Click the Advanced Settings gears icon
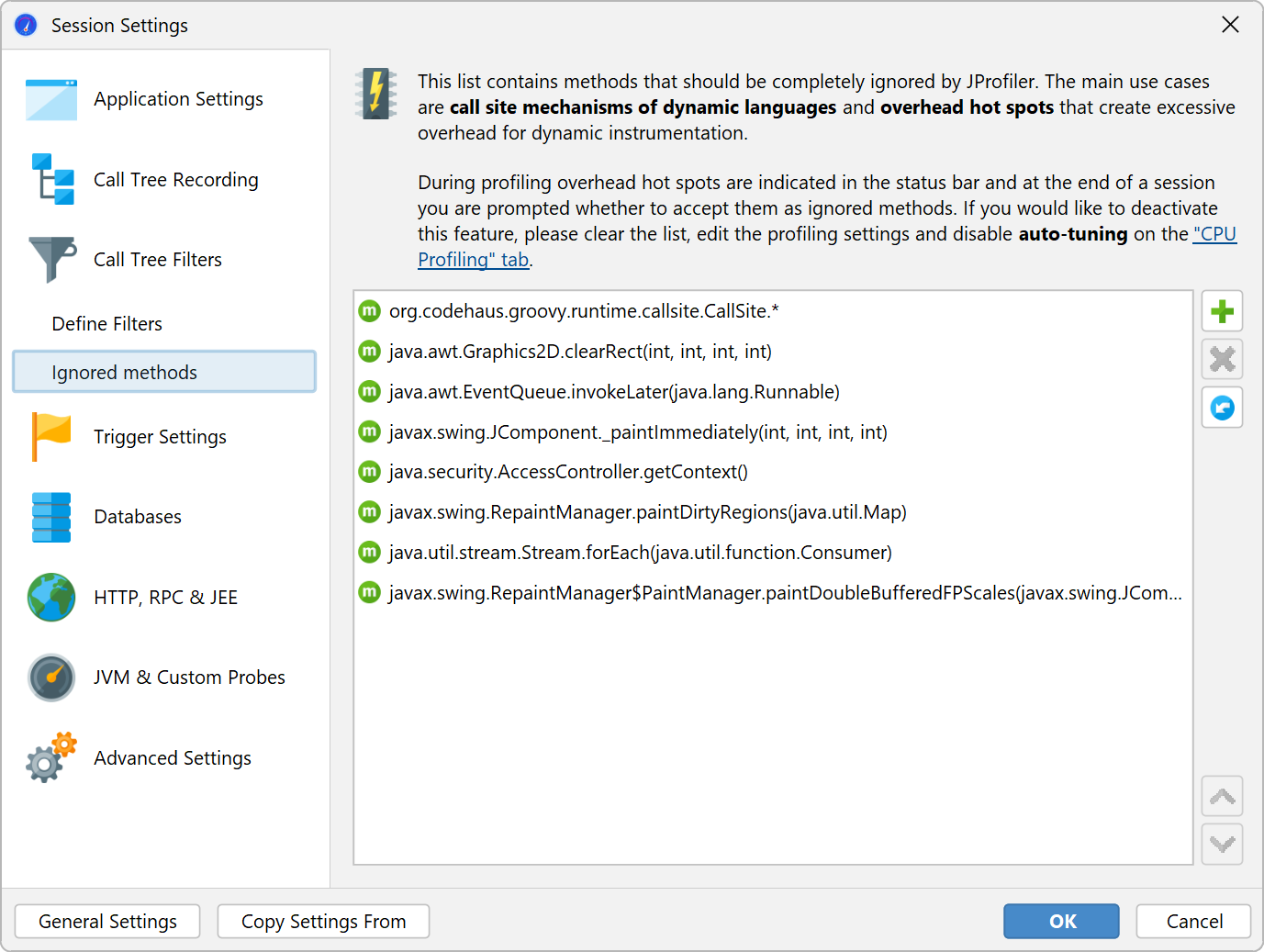The image size is (1264, 952). click(51, 757)
